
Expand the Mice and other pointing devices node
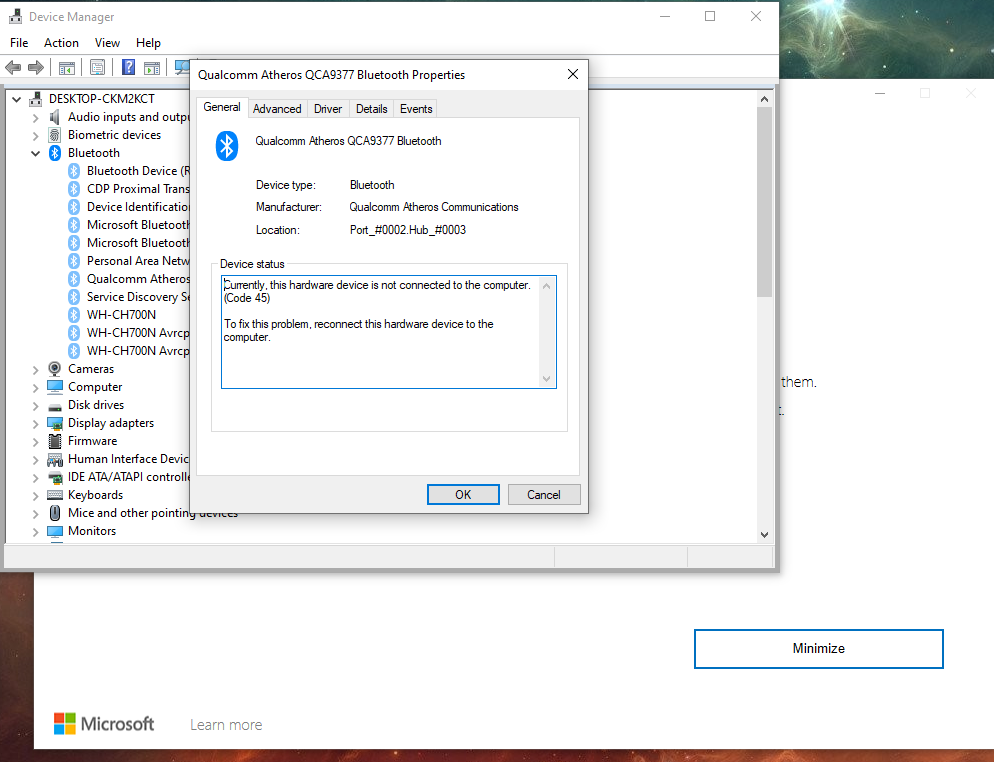coord(36,513)
